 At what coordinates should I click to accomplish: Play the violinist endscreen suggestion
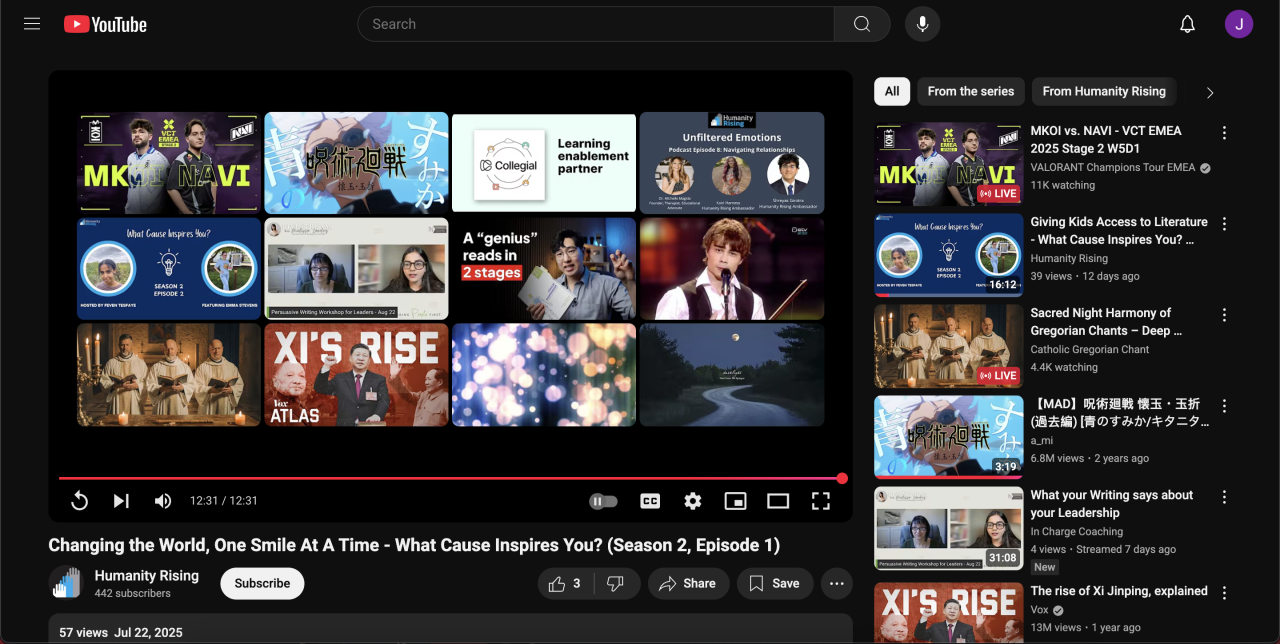pos(732,268)
